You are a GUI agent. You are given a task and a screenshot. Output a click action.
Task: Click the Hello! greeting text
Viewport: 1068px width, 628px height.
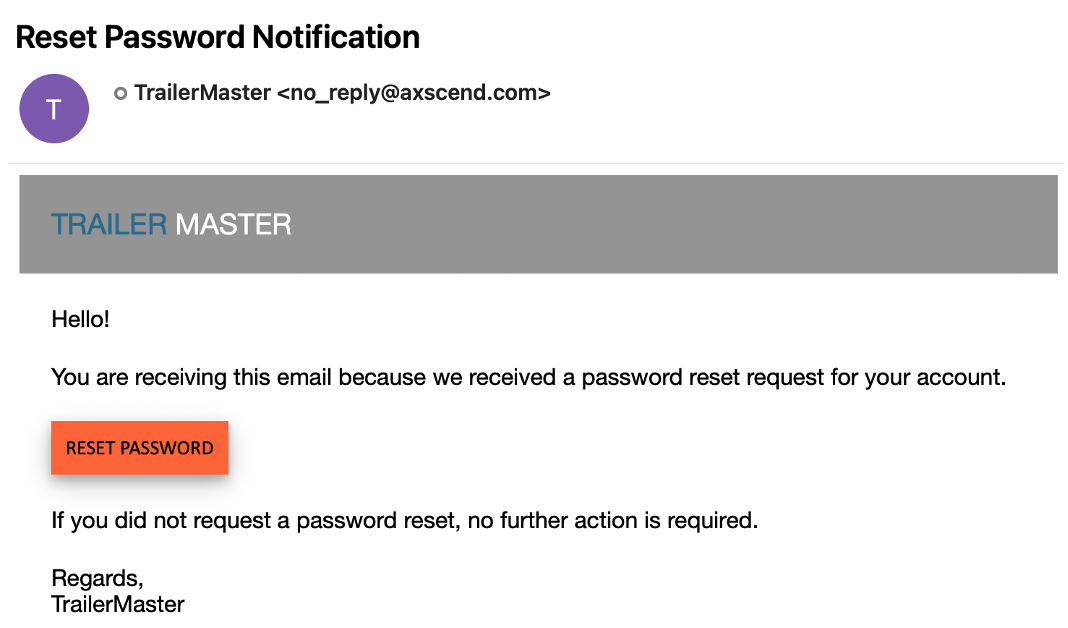tap(80, 319)
